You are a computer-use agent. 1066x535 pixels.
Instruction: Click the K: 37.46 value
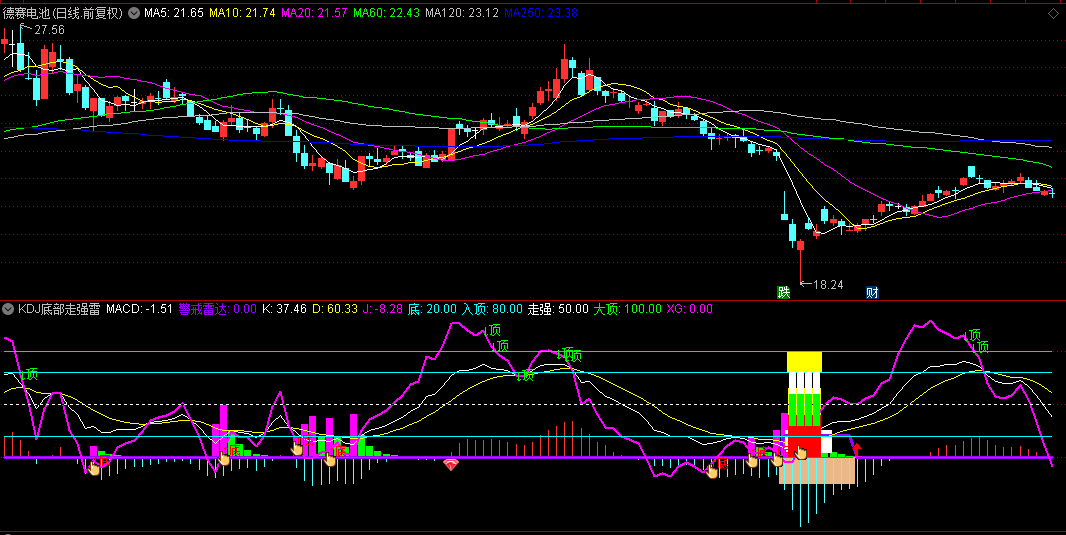(x=284, y=309)
